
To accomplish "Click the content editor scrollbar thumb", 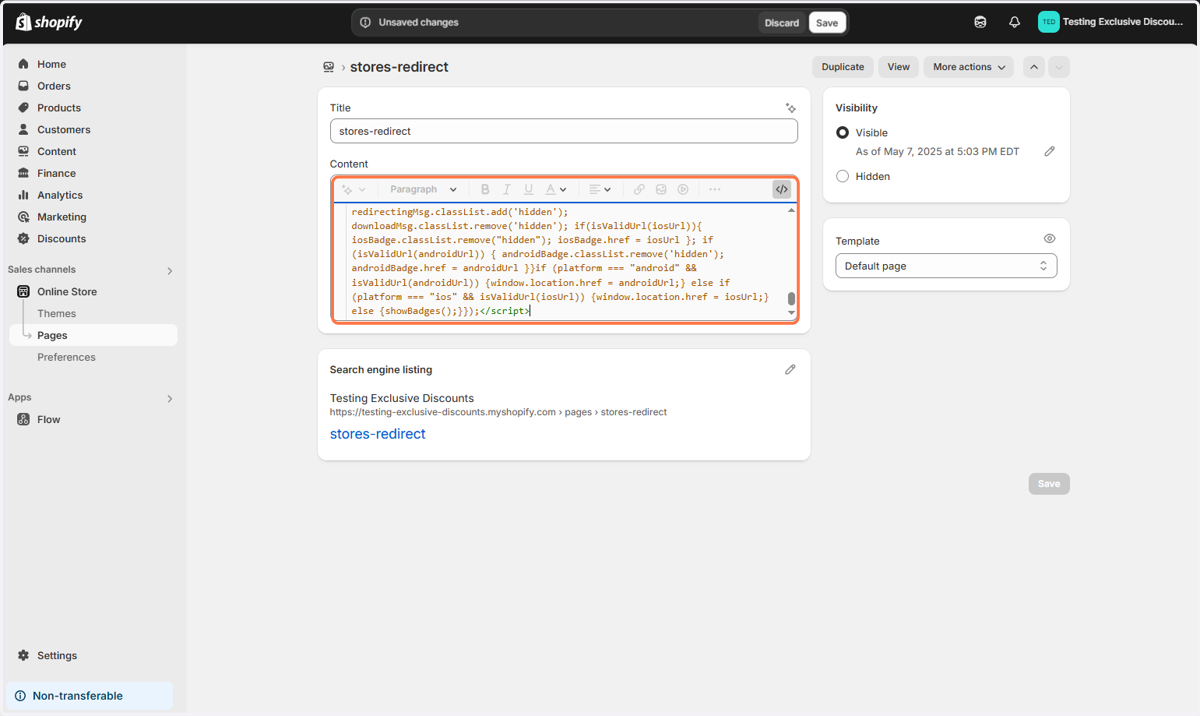I will (791, 299).
